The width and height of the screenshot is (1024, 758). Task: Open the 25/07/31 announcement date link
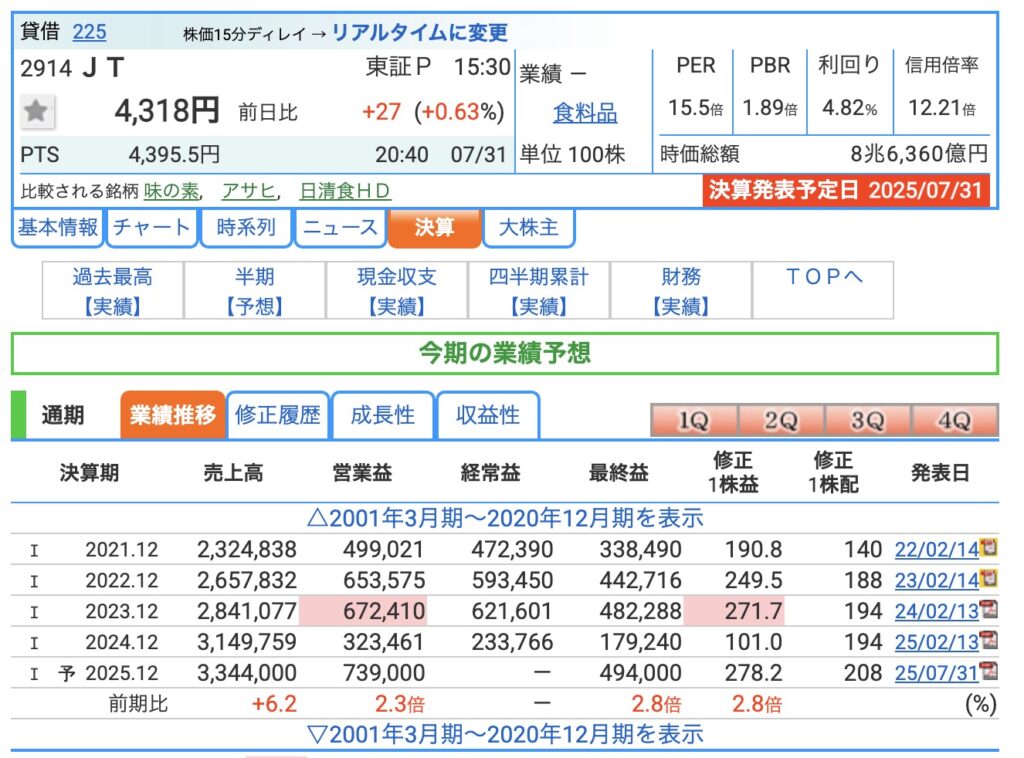click(x=937, y=672)
